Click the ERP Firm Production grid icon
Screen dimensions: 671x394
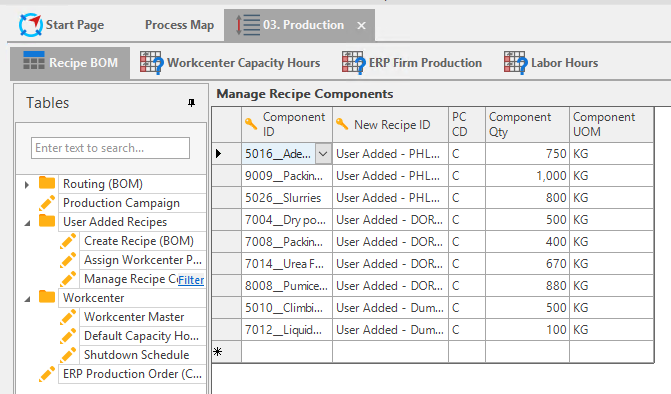(x=353, y=63)
